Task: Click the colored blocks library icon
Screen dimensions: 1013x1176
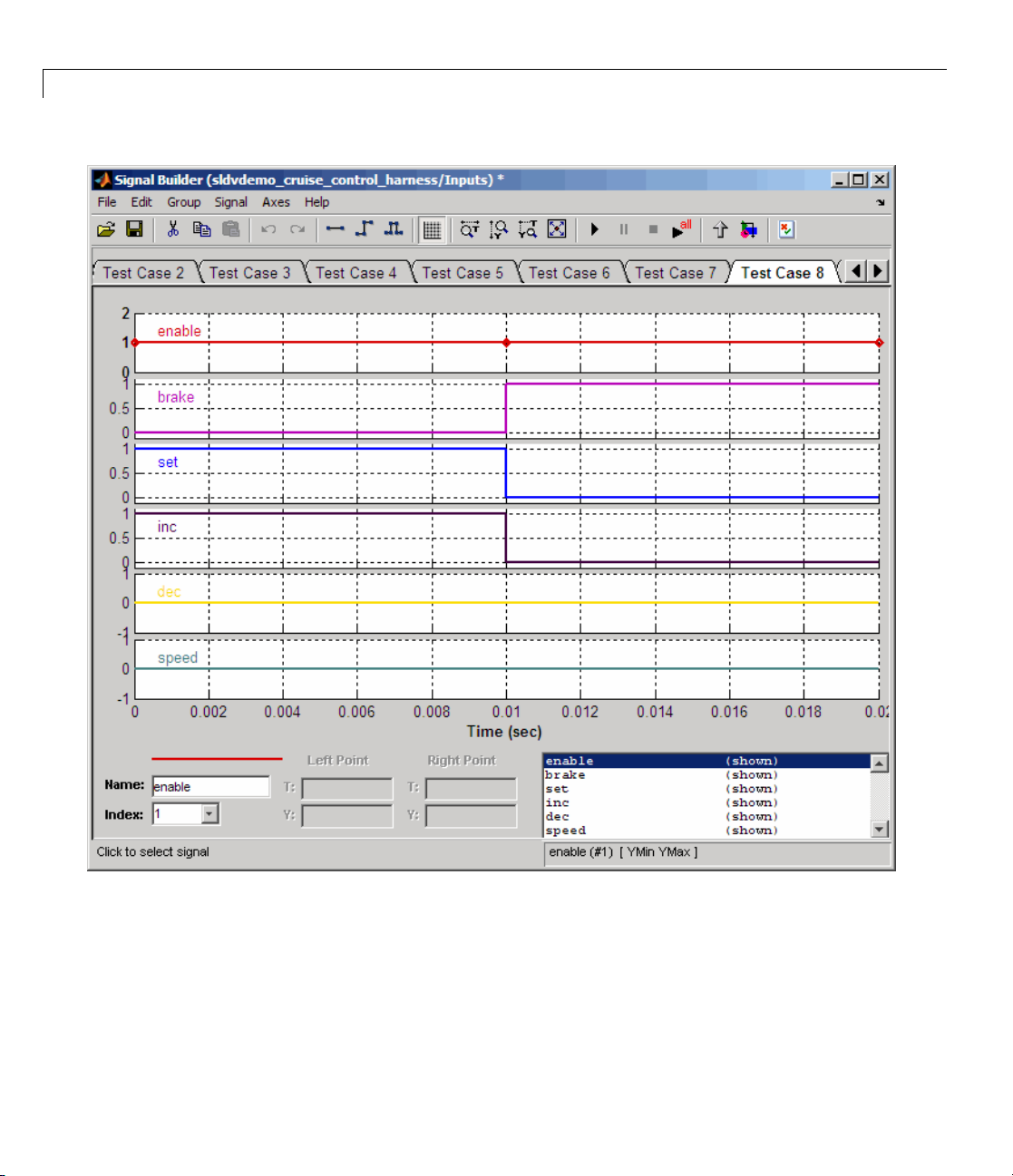Action: click(x=748, y=229)
